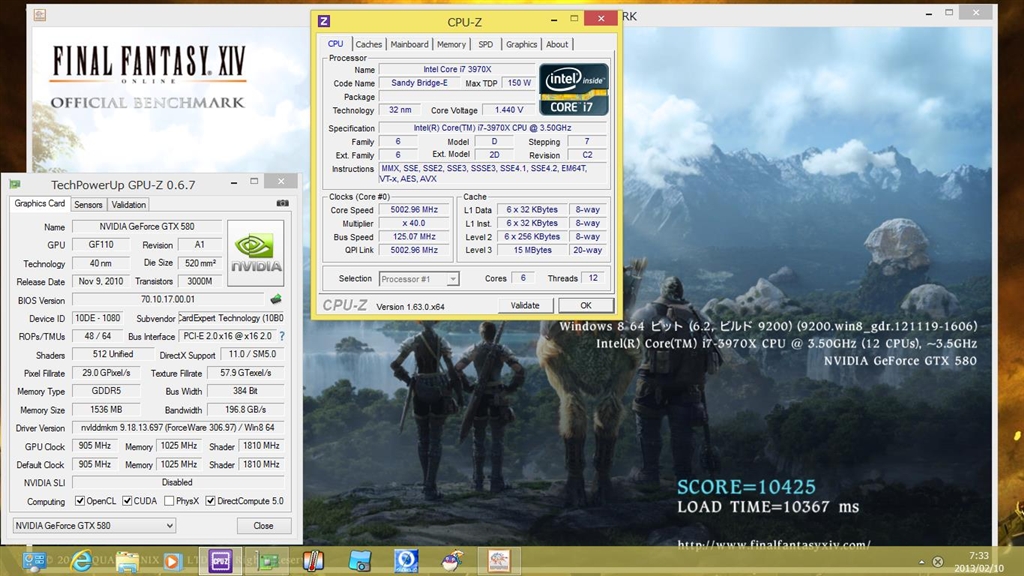Click the Final Fantasy benchmark window title icon
Image resolution: width=1024 pixels, height=576 pixels.
pyautogui.click(x=39, y=14)
